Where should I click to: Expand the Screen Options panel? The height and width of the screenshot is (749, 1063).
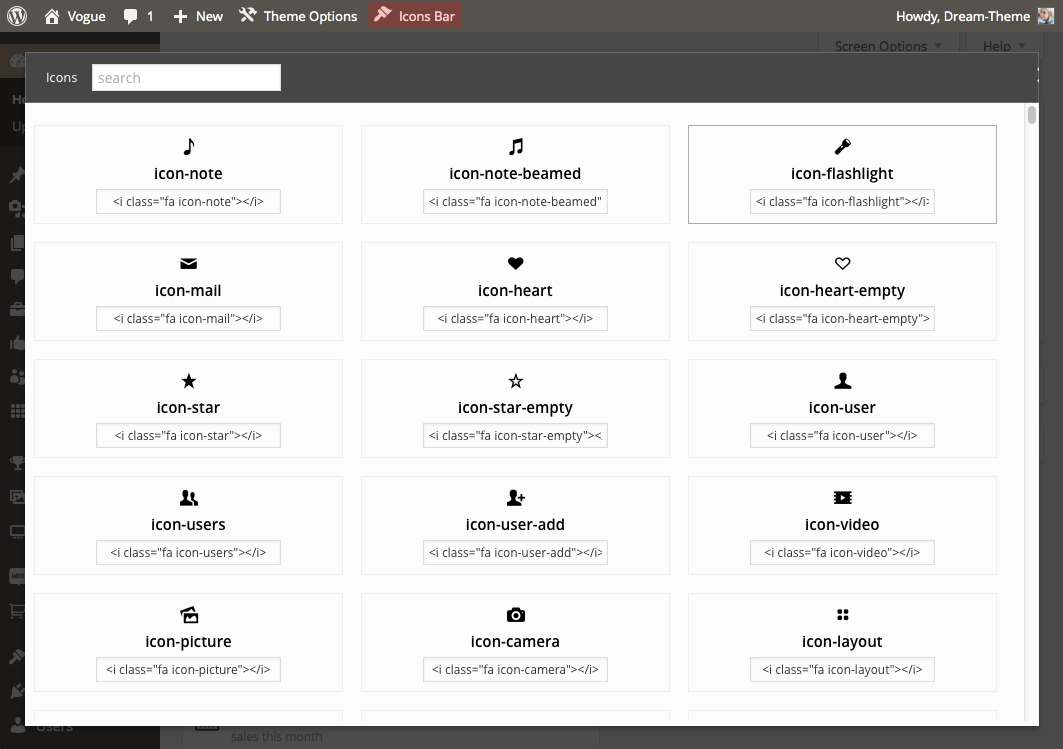(x=888, y=46)
